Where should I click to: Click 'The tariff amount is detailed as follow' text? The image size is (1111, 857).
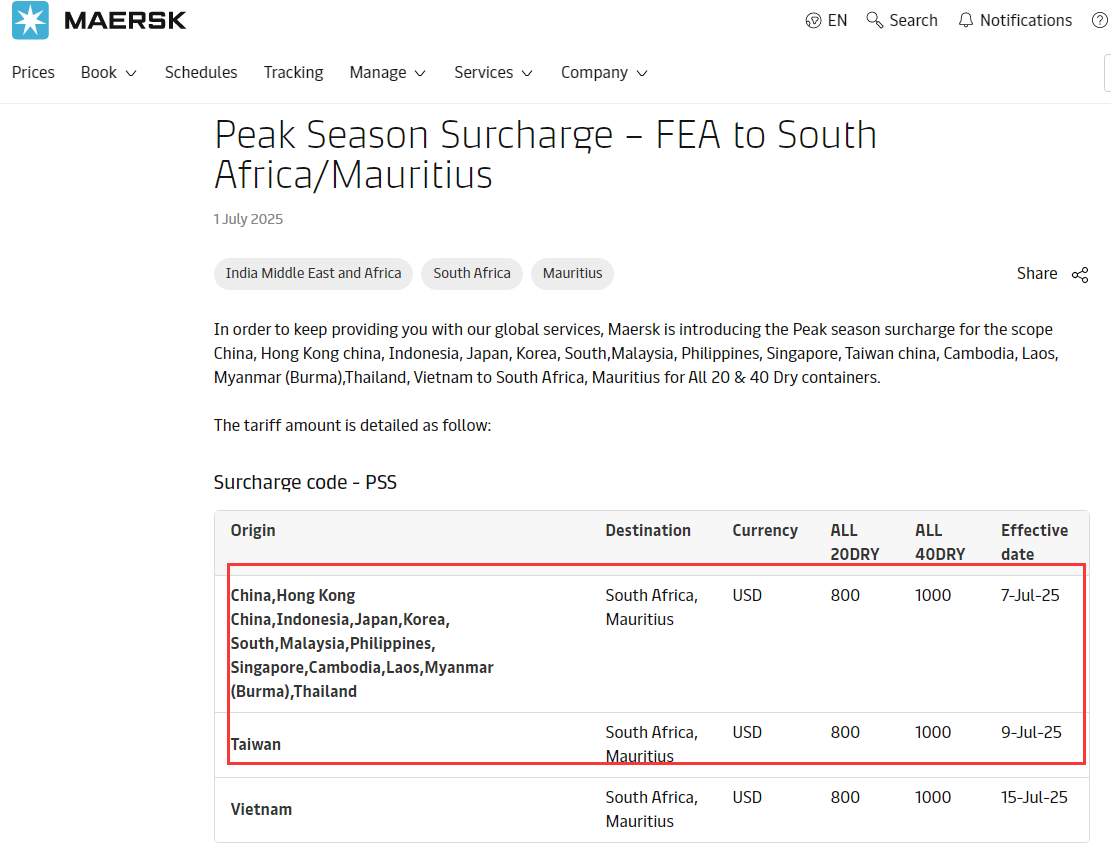352,426
